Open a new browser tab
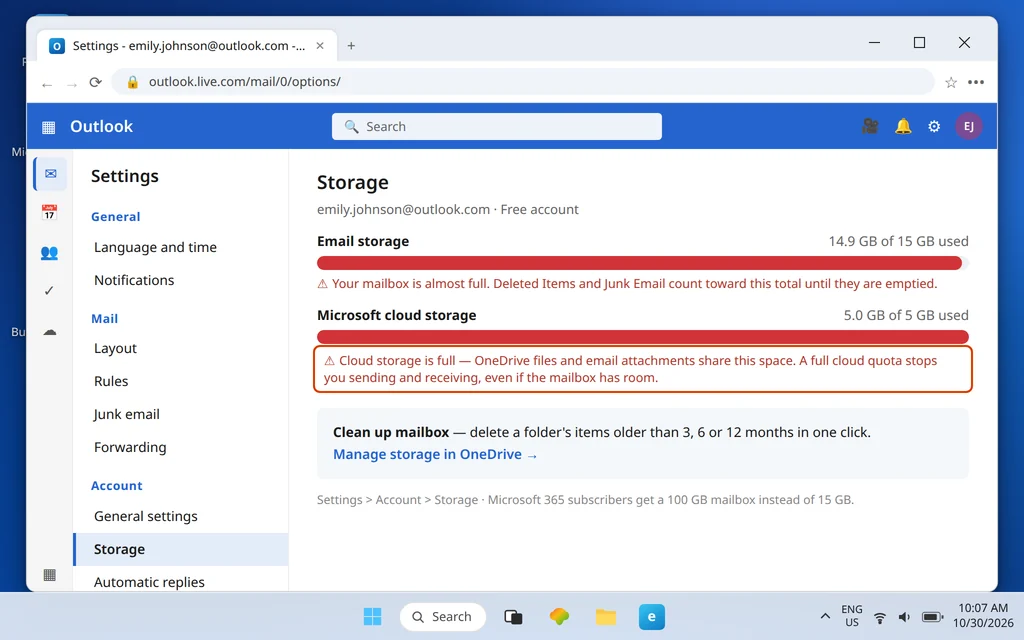The width and height of the screenshot is (1024, 640). pos(351,46)
